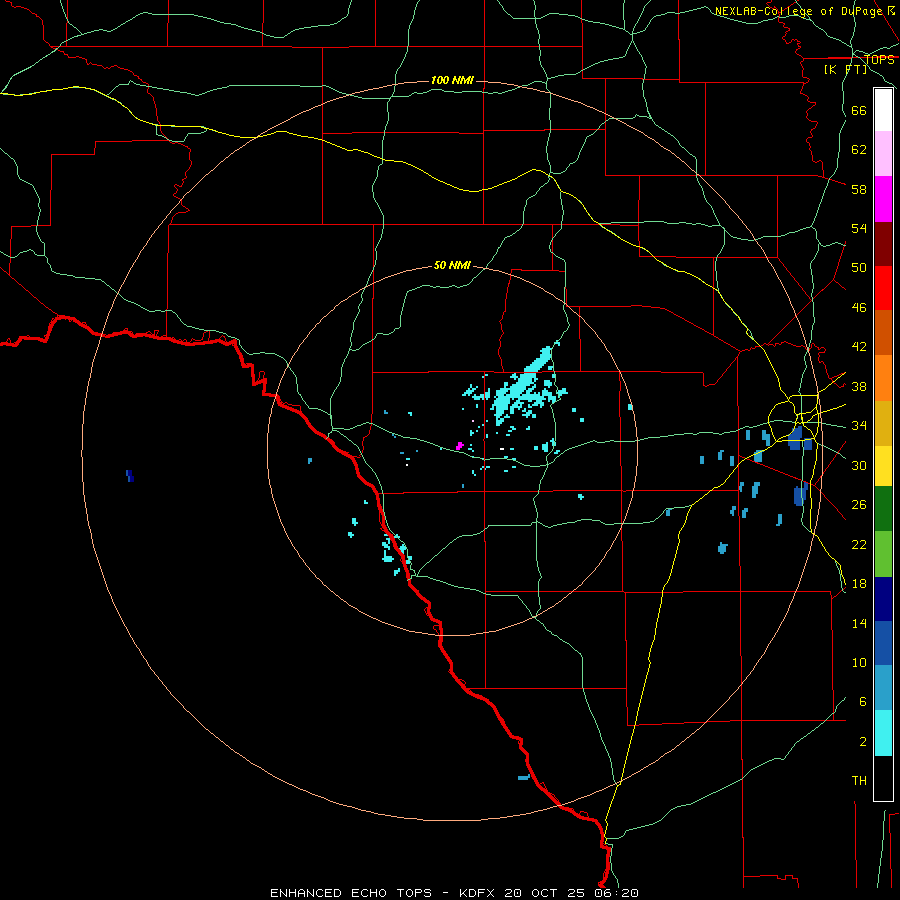Click the legend value "6"

point(863,702)
